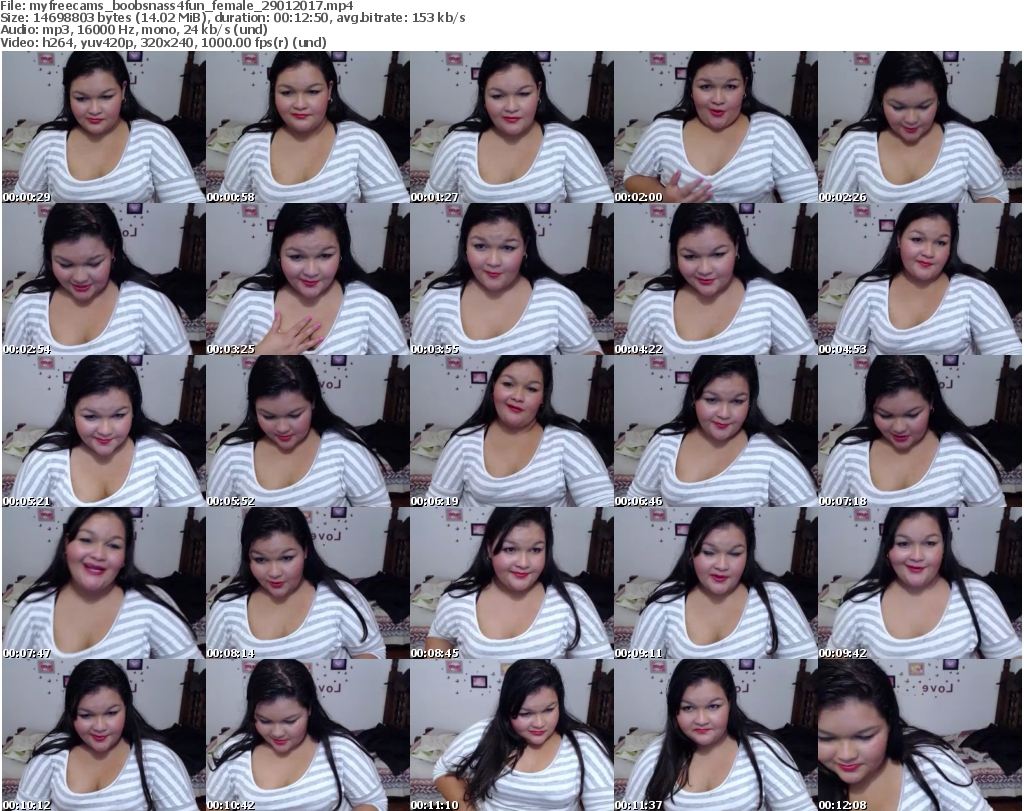Select the thumbnail at 00:09:11
The width and height of the screenshot is (1024, 811).
pos(715,583)
